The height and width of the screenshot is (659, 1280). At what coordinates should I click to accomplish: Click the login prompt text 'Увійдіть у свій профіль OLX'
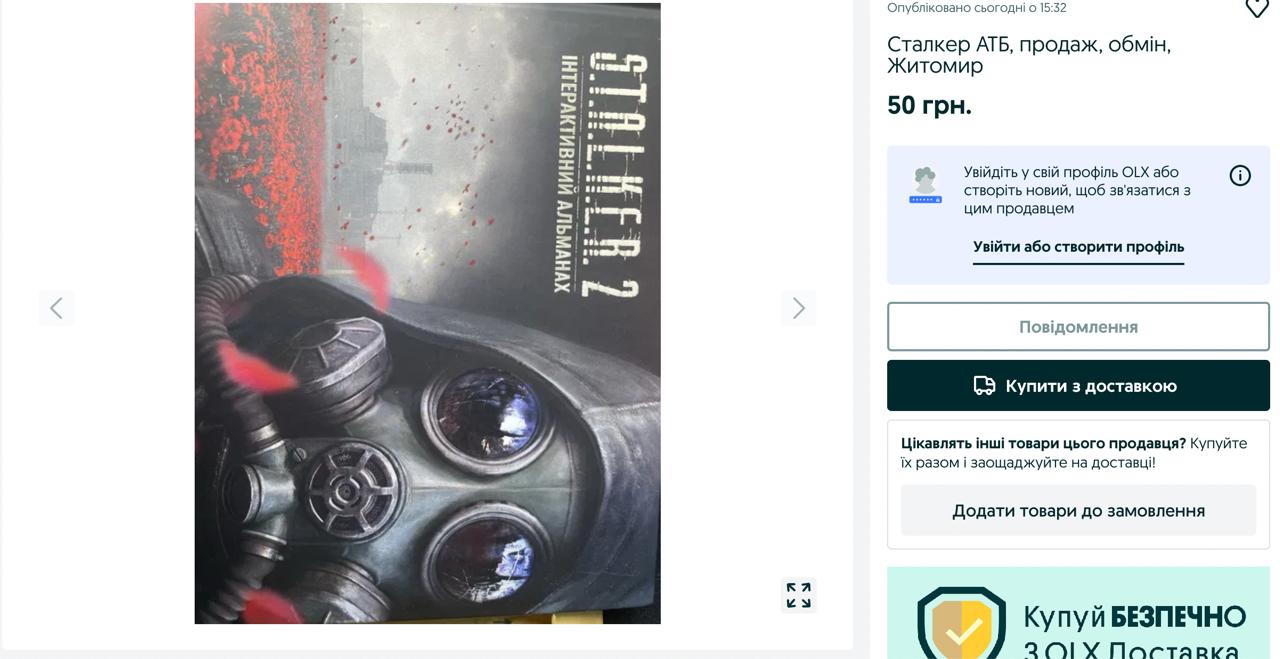click(1057, 172)
